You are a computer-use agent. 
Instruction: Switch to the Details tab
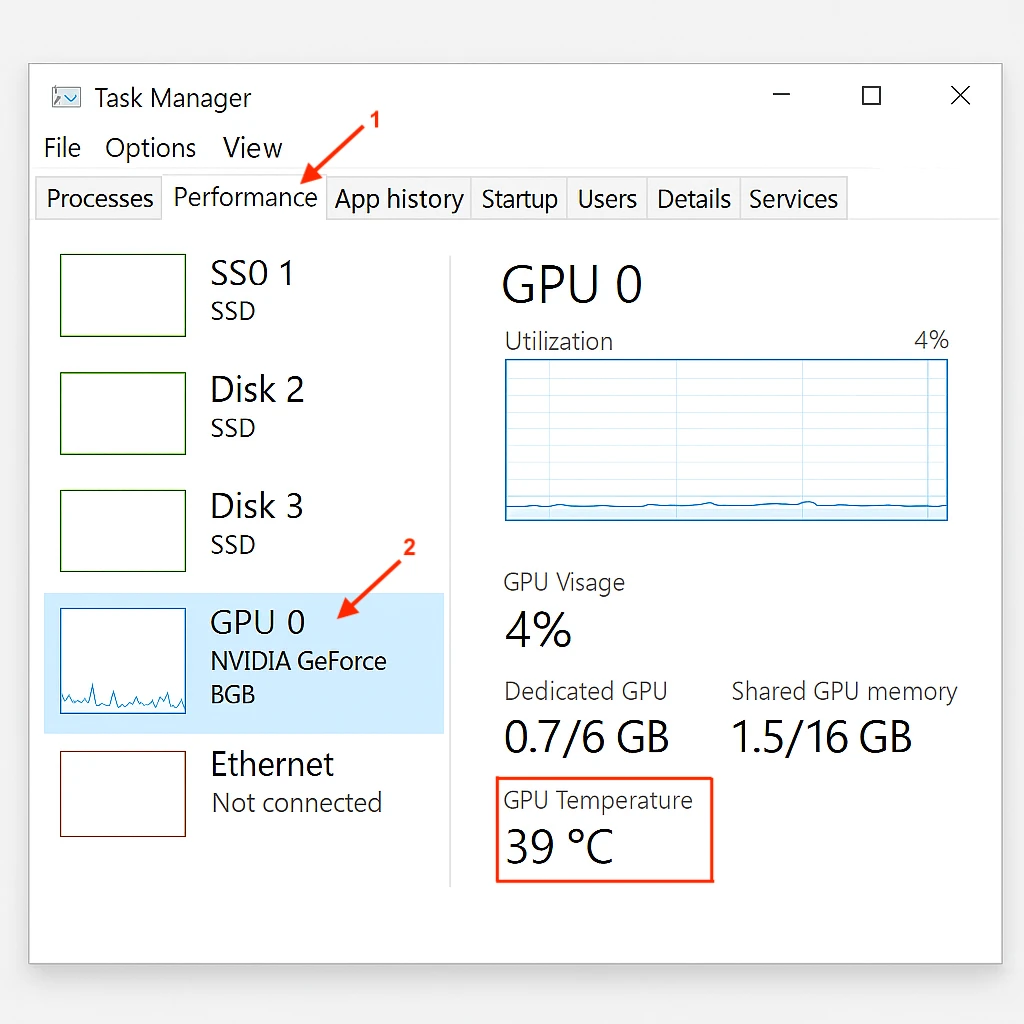[x=693, y=199]
